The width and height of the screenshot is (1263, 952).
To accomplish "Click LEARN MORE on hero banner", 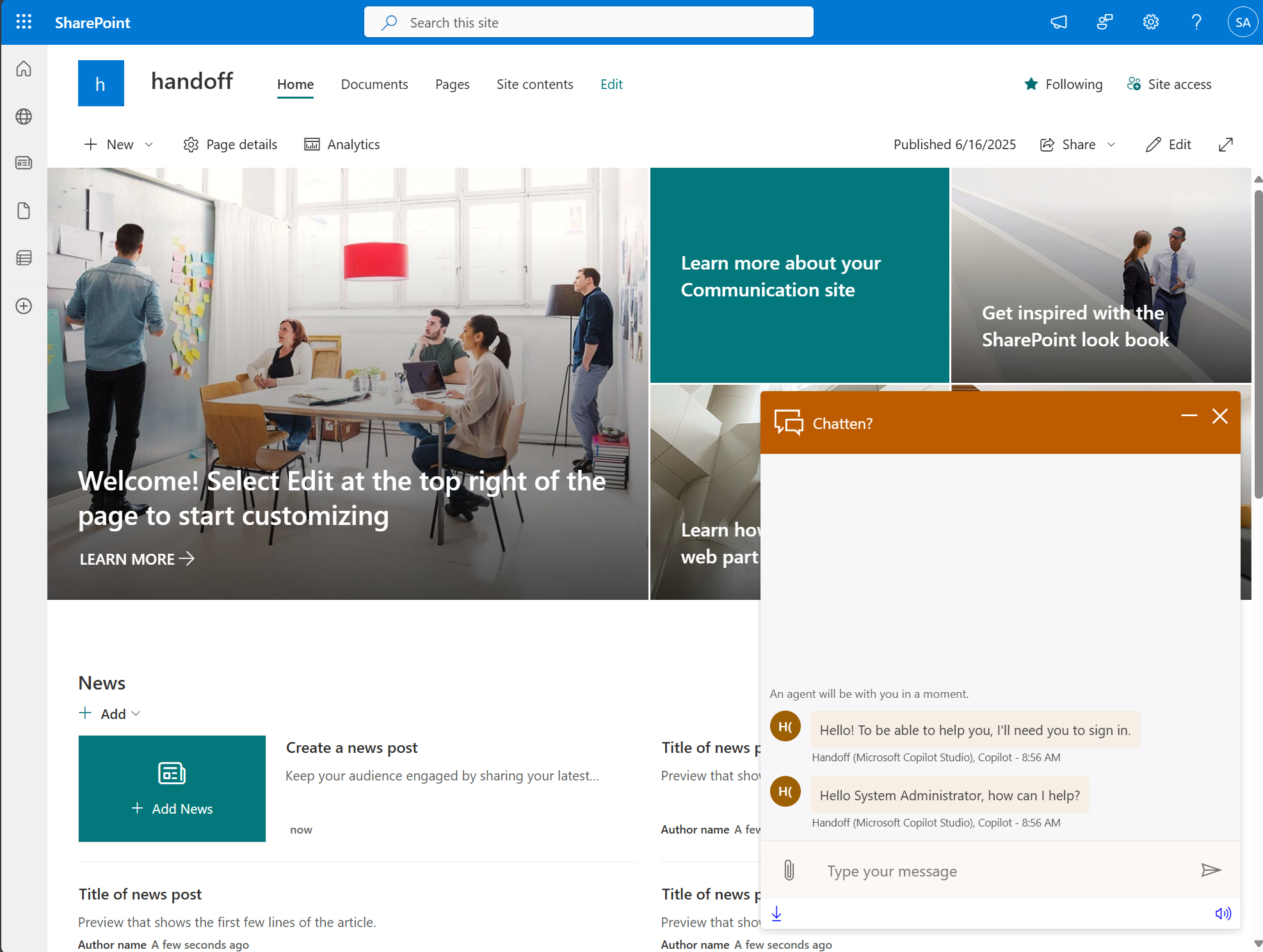I will [x=137, y=559].
